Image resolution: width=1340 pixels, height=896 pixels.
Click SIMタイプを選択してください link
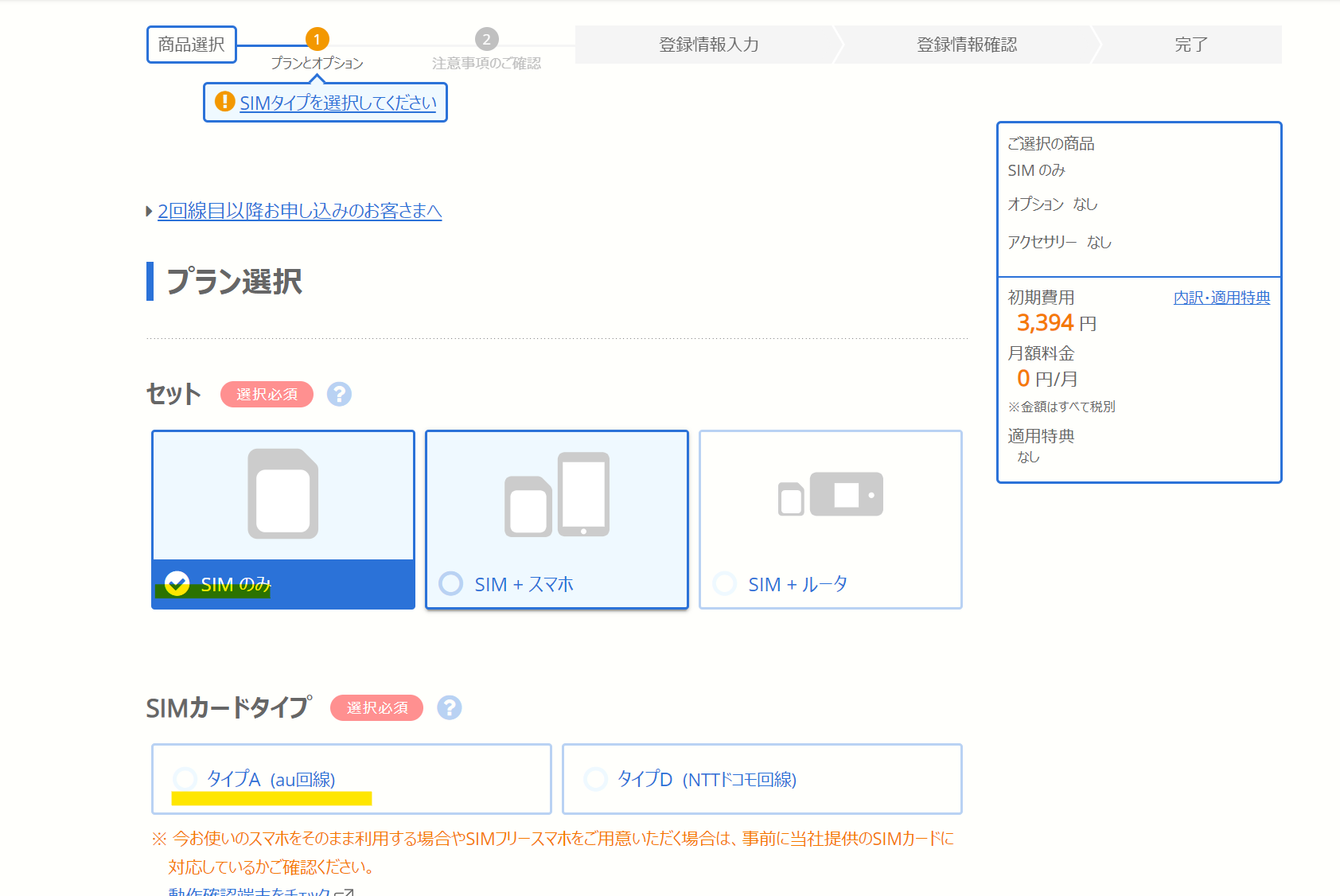point(337,103)
